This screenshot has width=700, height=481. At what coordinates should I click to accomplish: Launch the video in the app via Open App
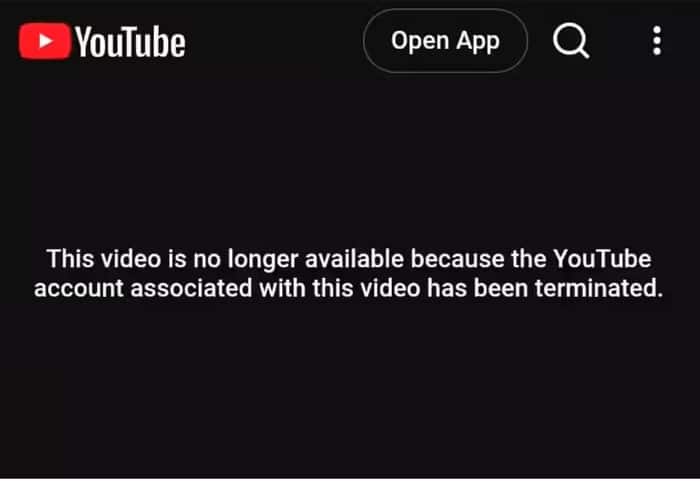click(x=445, y=41)
